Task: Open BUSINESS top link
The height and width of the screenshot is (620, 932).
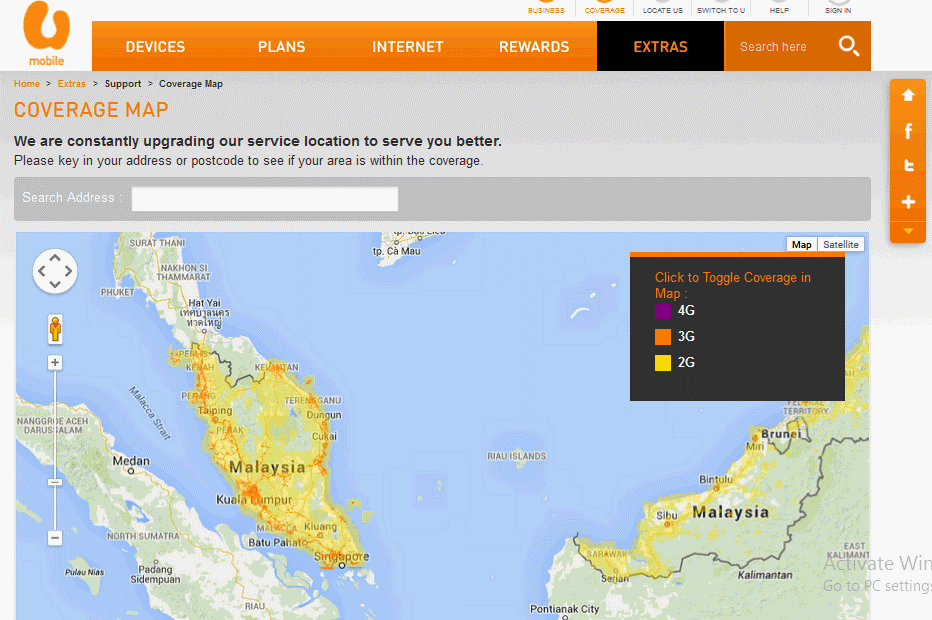Action: point(546,10)
